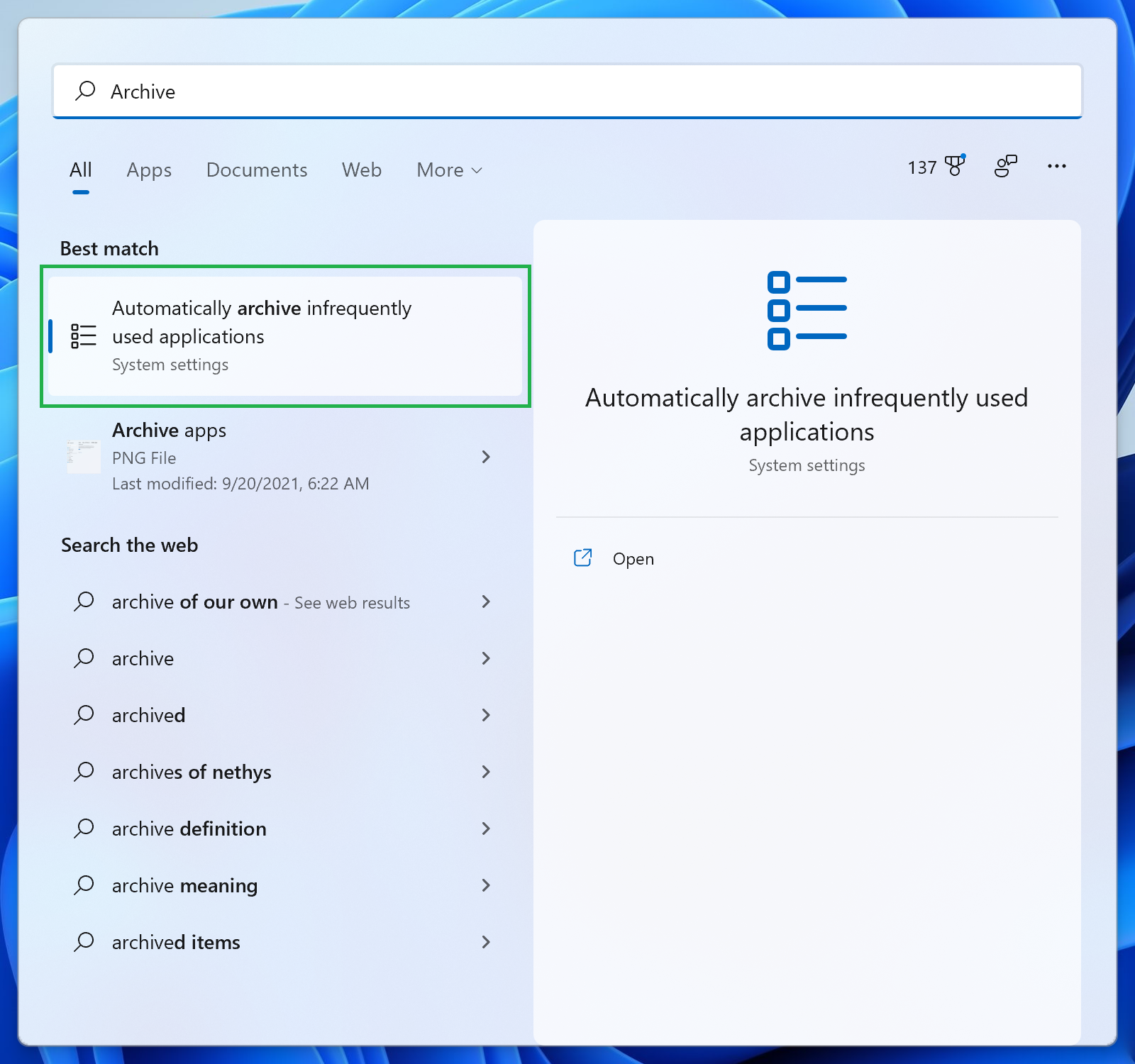
Task: Click the preview pane title text
Action: [807, 415]
